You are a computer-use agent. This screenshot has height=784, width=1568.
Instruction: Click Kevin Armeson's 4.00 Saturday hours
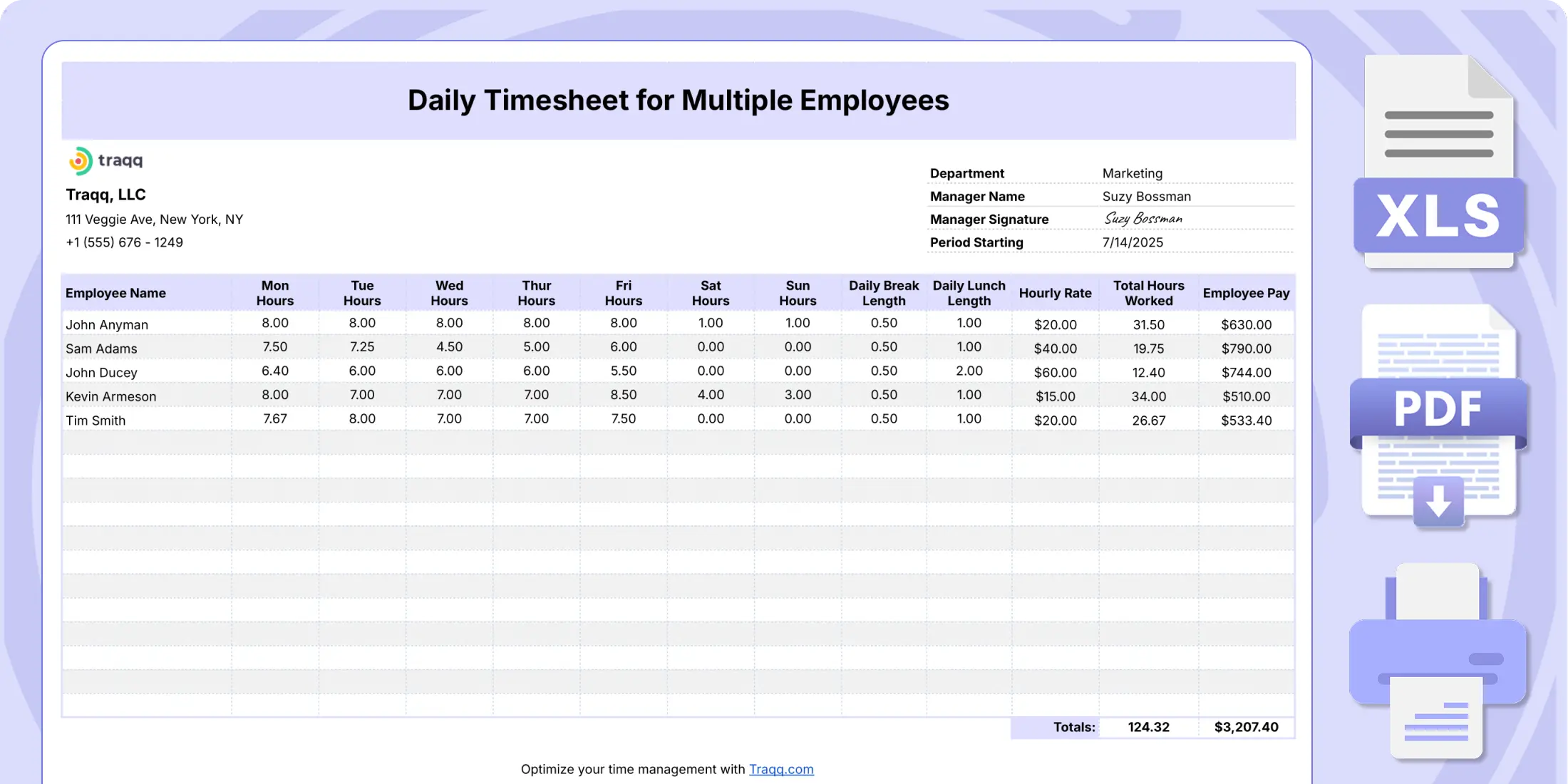point(711,394)
